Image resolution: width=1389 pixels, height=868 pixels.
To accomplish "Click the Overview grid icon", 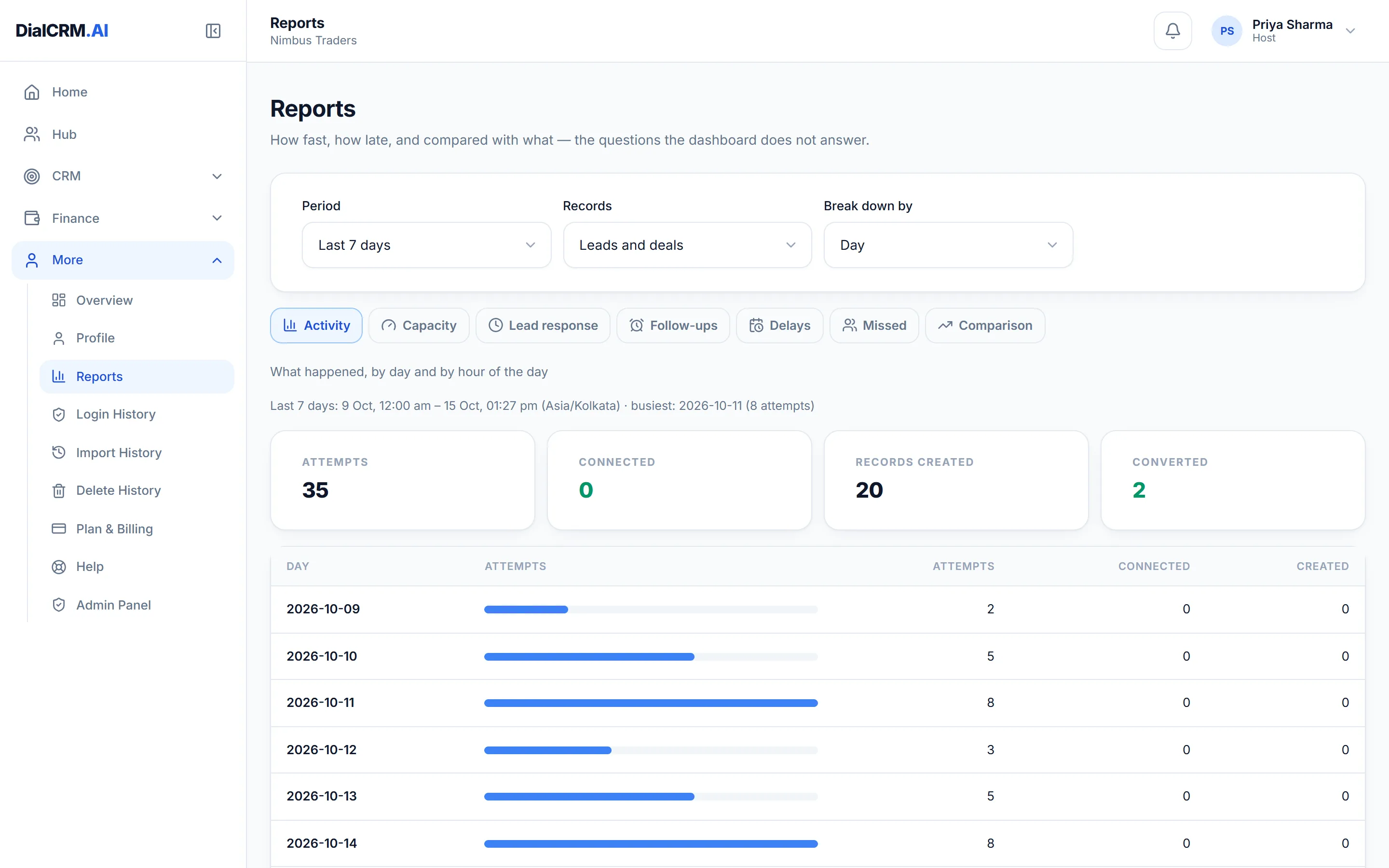I will point(58,300).
